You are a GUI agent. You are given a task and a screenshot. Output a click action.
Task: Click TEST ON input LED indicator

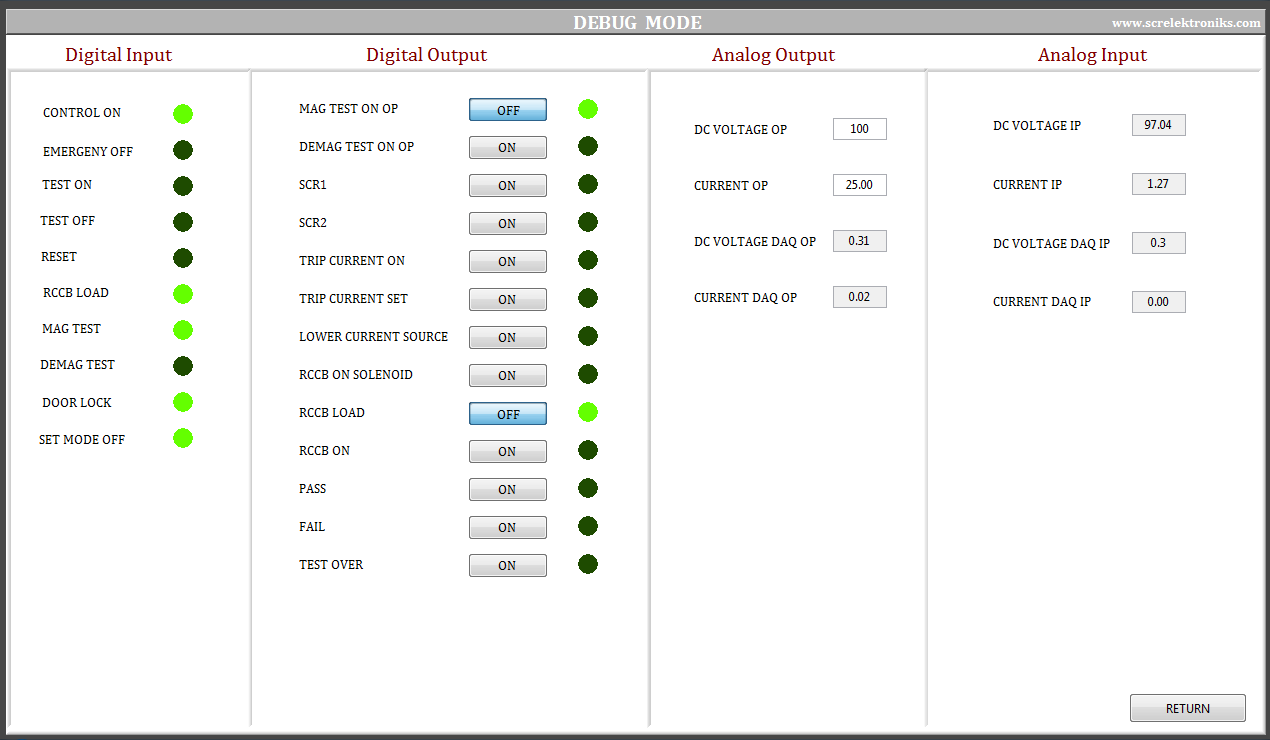pyautogui.click(x=183, y=186)
